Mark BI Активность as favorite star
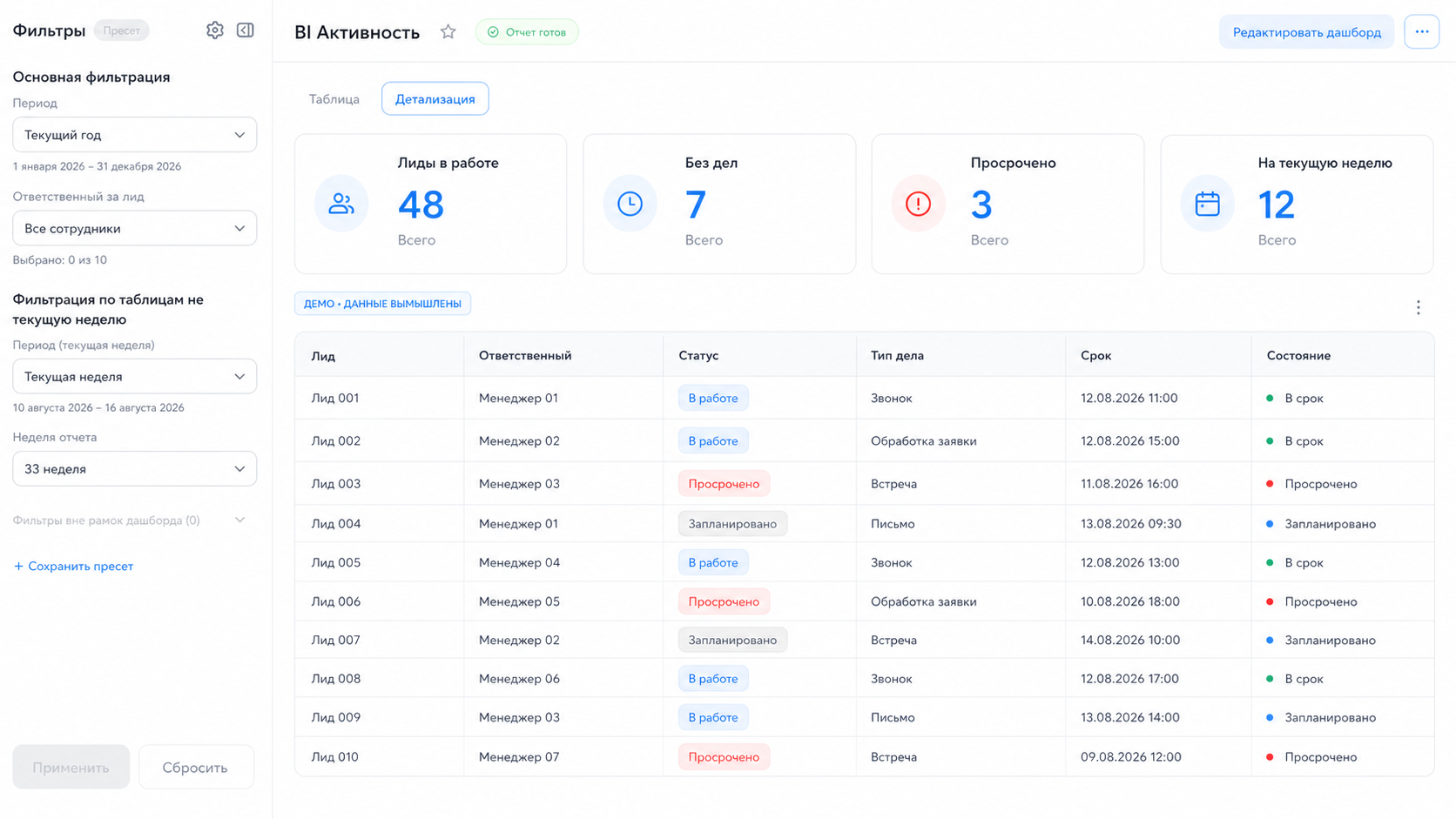Image resolution: width=1456 pixels, height=819 pixels. [x=448, y=32]
